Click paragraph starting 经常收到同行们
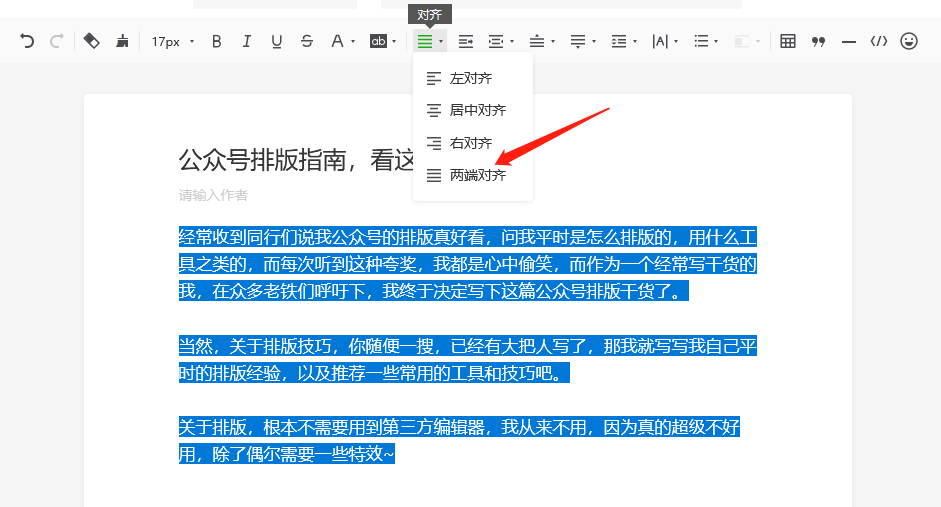 pos(467,264)
